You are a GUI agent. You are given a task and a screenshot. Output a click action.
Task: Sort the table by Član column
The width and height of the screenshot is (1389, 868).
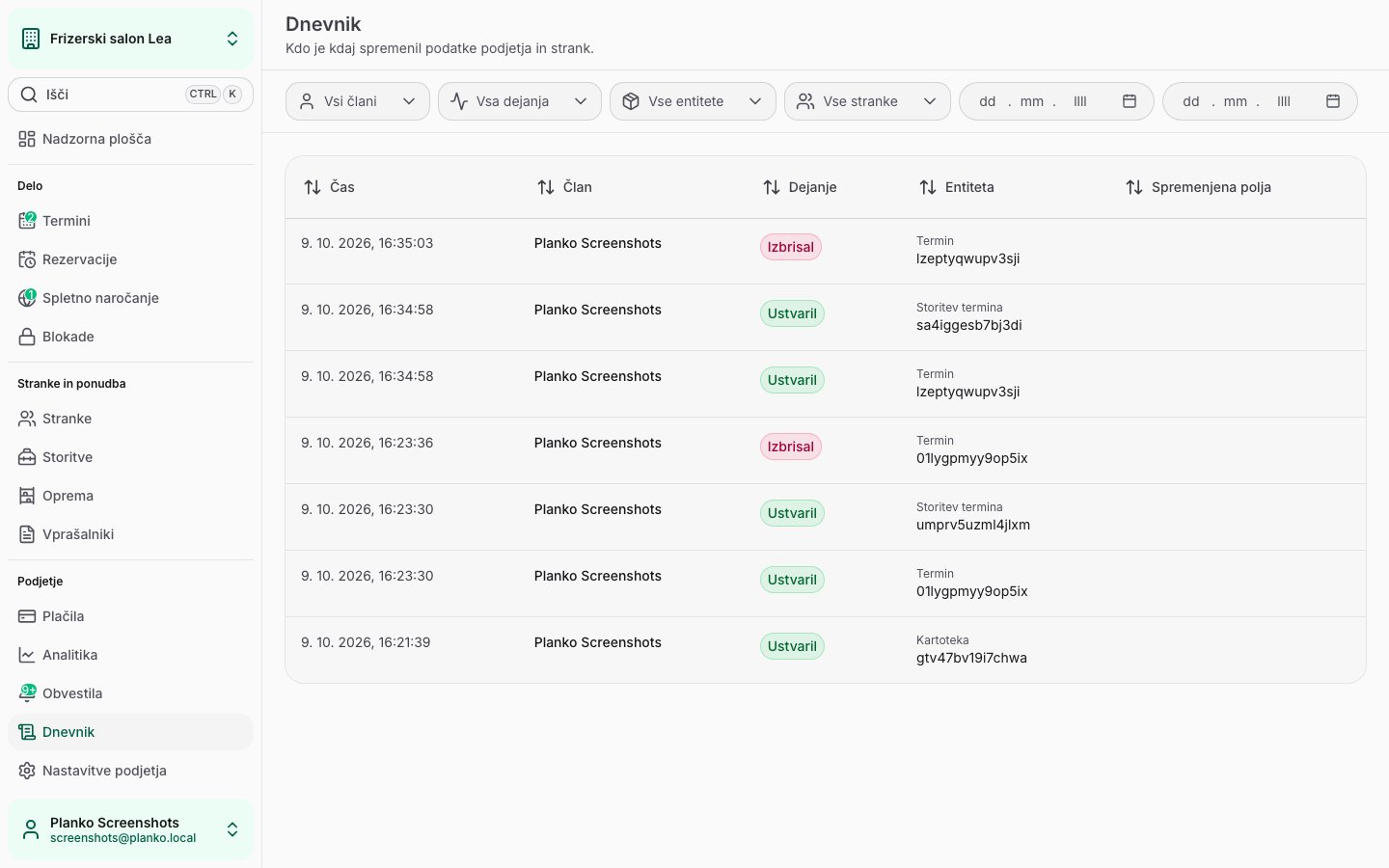point(564,187)
